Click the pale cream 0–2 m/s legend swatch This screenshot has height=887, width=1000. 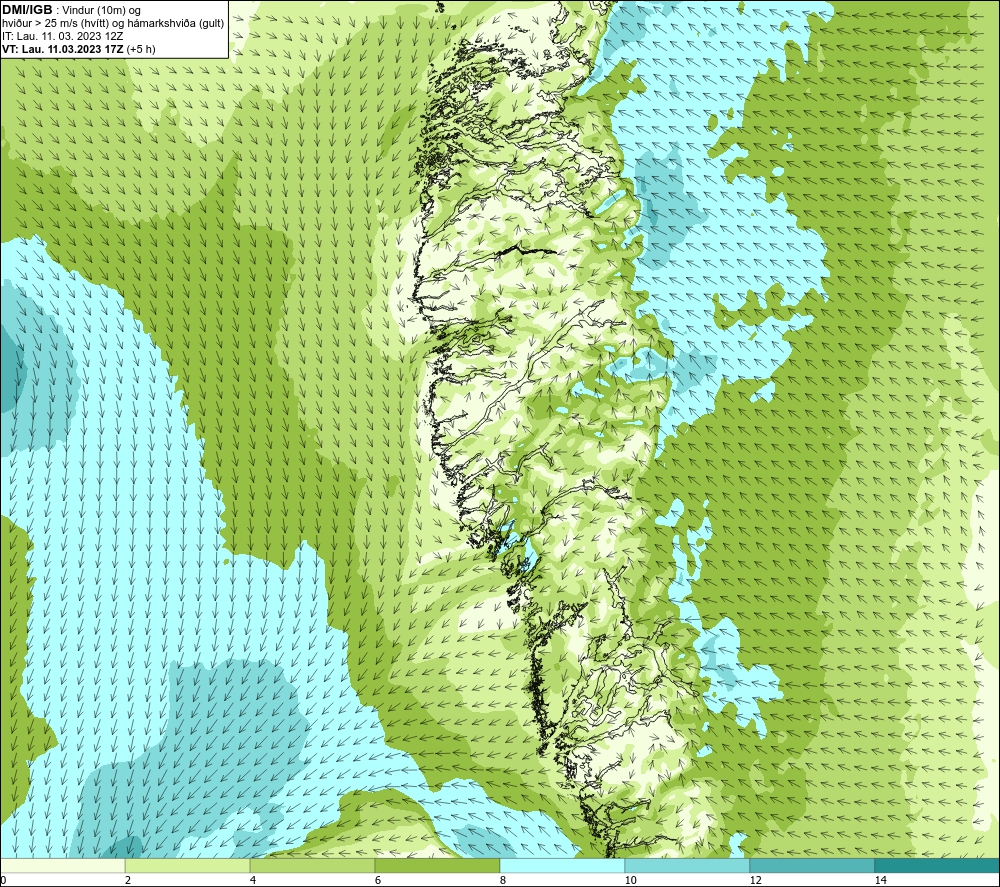(x=62, y=865)
